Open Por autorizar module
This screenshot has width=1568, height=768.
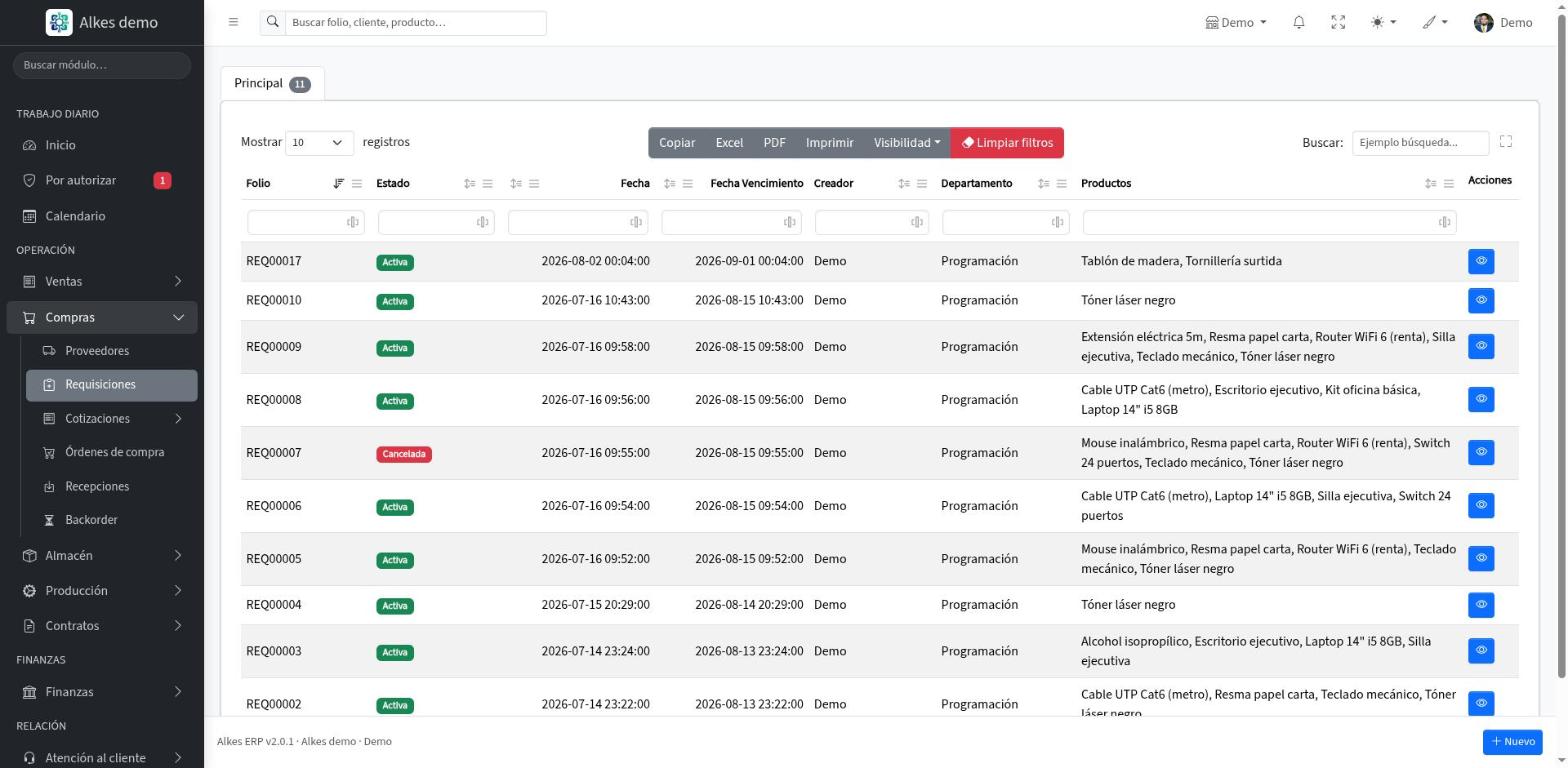[102, 180]
